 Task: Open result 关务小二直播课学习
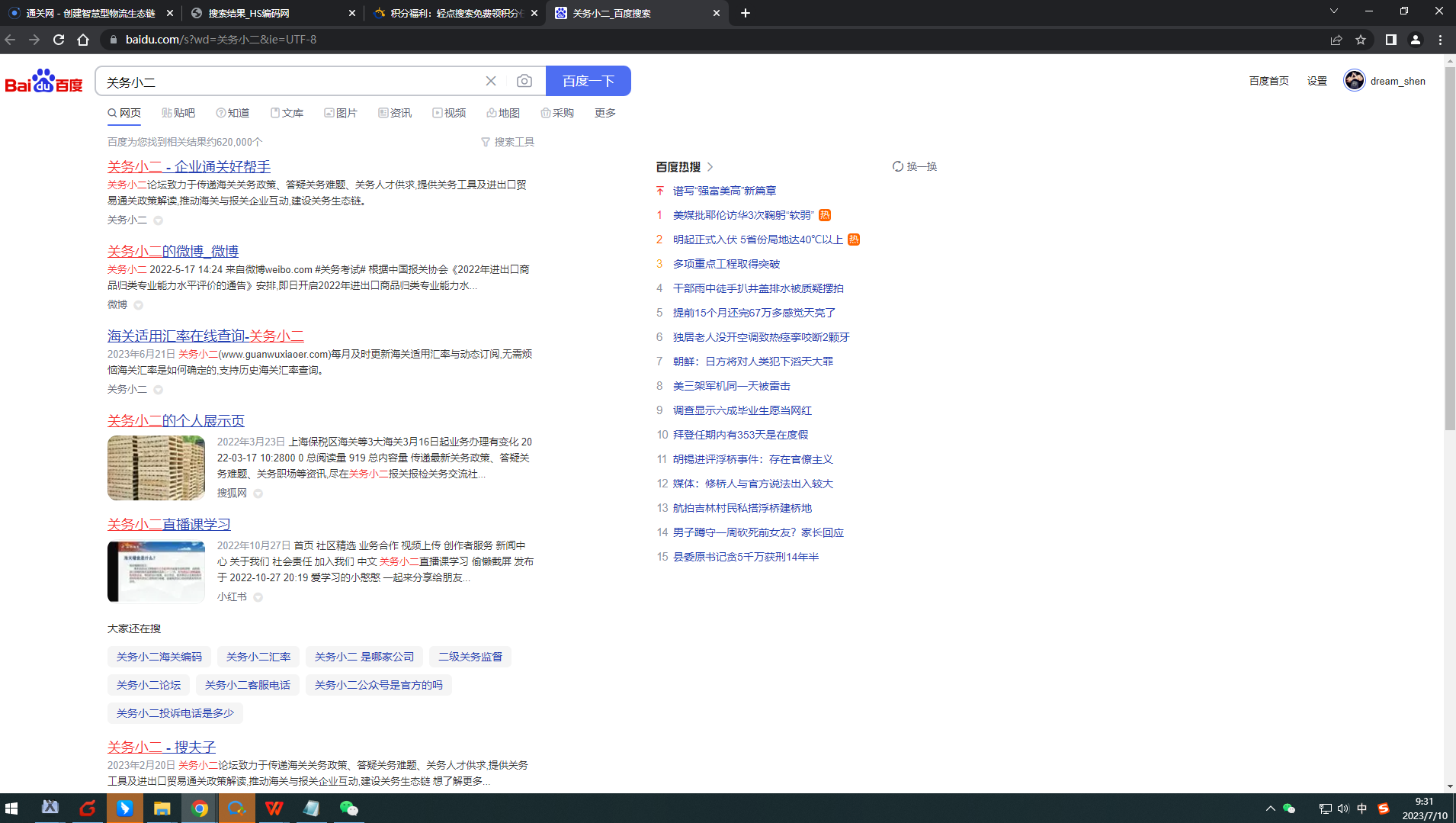click(169, 524)
